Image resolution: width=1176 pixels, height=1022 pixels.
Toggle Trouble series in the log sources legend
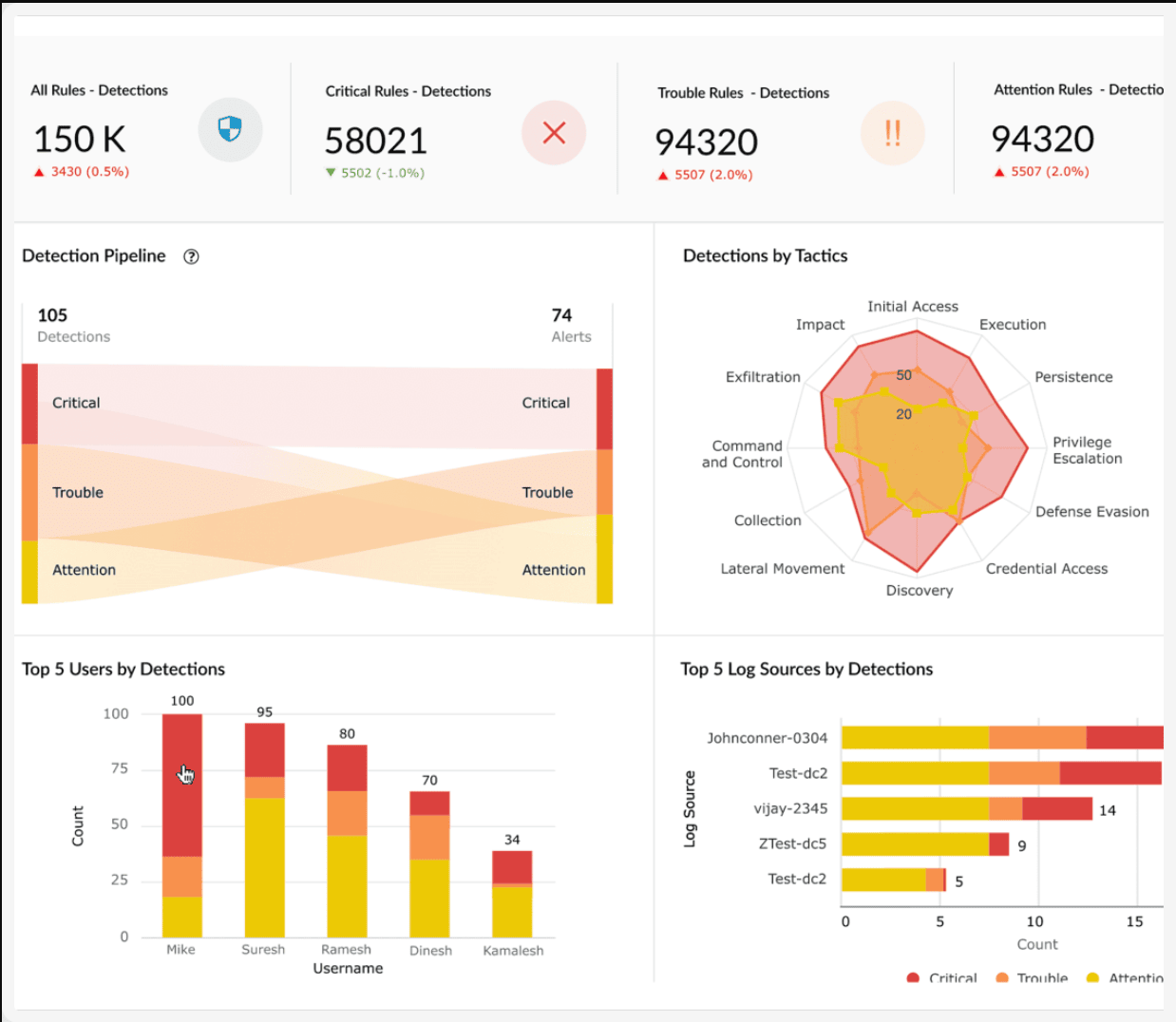(x=1002, y=977)
